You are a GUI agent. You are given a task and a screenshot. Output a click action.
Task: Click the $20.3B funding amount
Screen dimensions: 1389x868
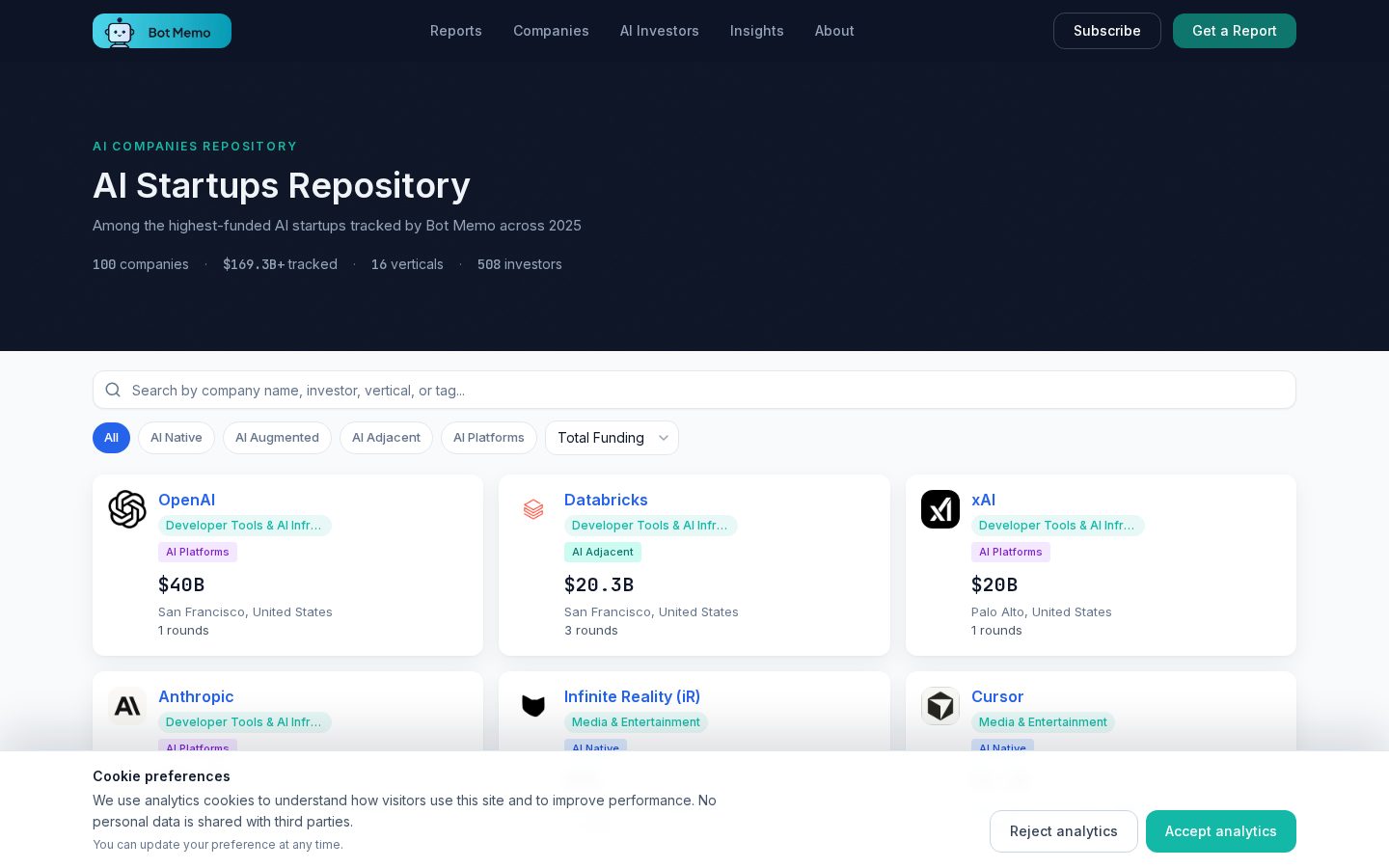click(x=599, y=584)
